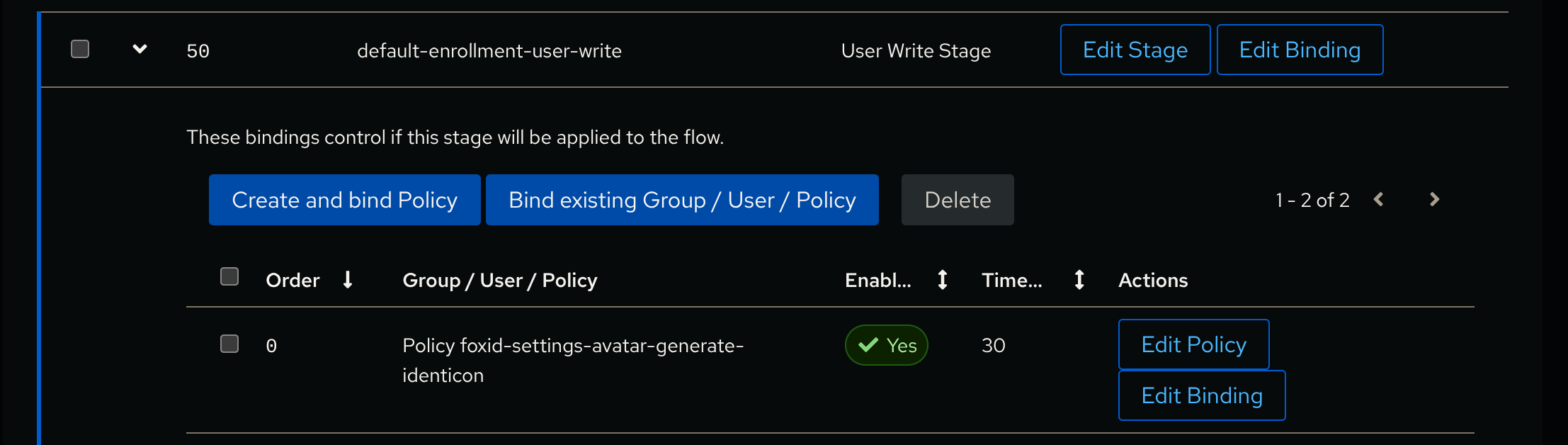Screen dimensions: 1568x445
Task: Edit Policy for identicon binding
Action: [x=1194, y=344]
